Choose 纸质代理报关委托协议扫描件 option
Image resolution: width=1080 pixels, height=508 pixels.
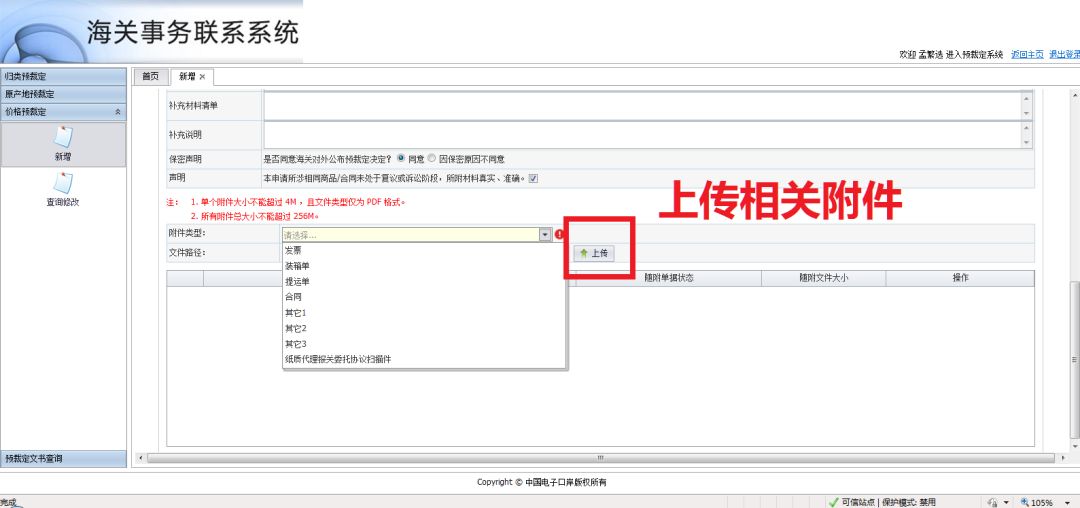425,359
